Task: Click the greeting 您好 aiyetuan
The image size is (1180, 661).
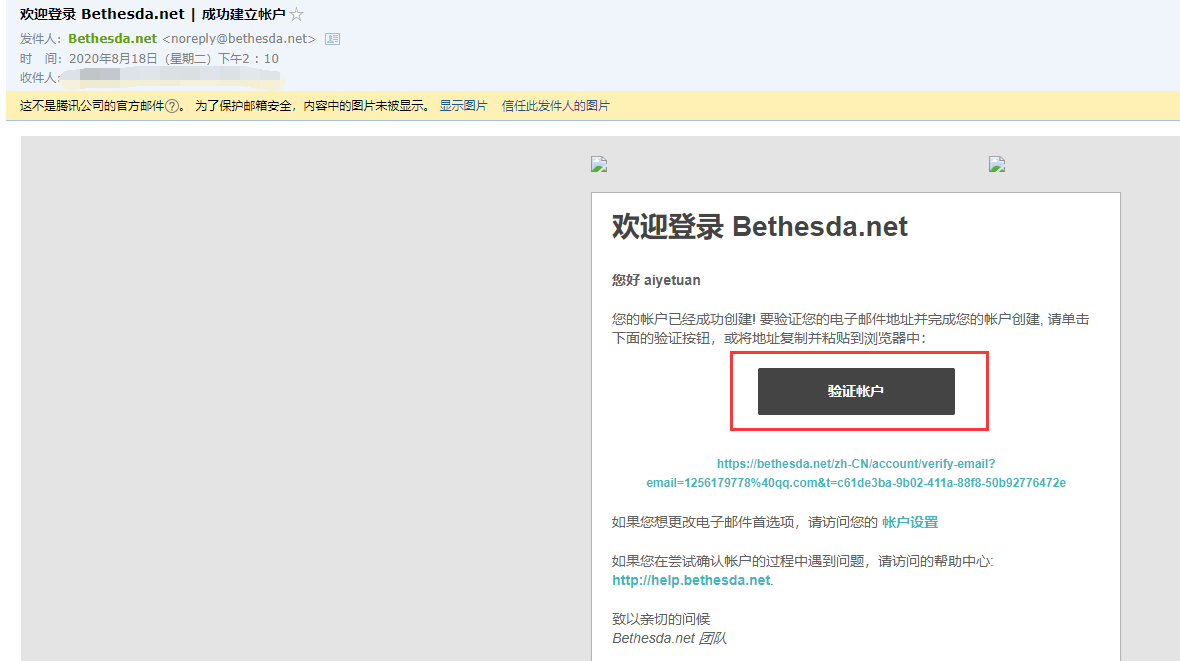Action: pos(656,280)
